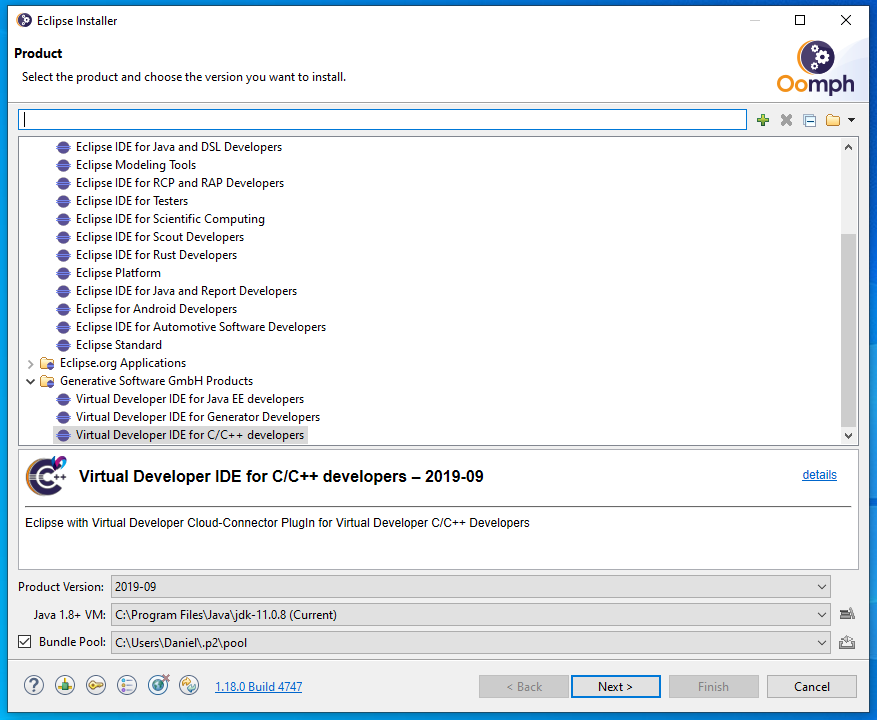Screen dimensions: 877x720
Task: Click the network proxy globe icon
Action: (x=158, y=685)
